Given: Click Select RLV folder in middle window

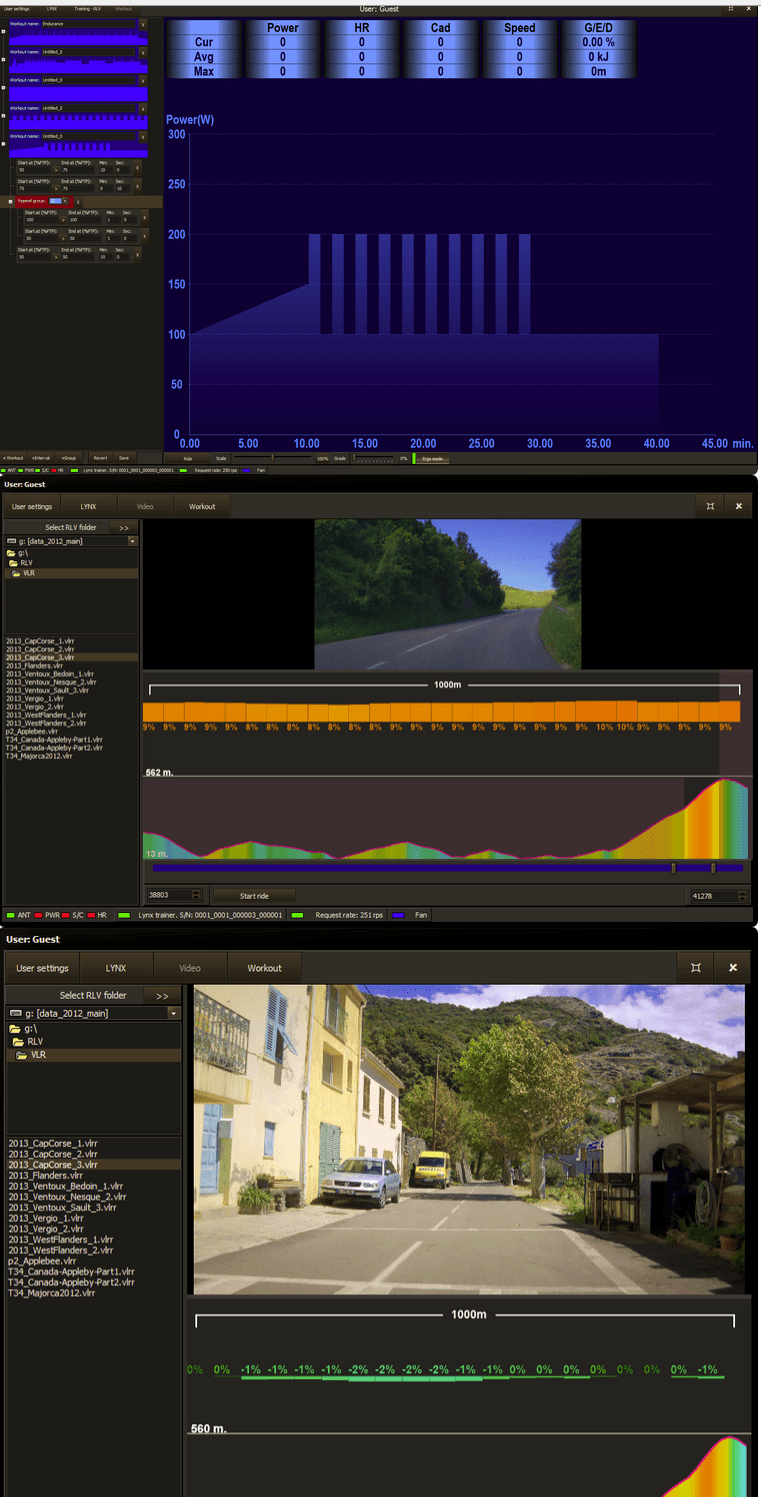Looking at the screenshot, I should (x=71, y=527).
